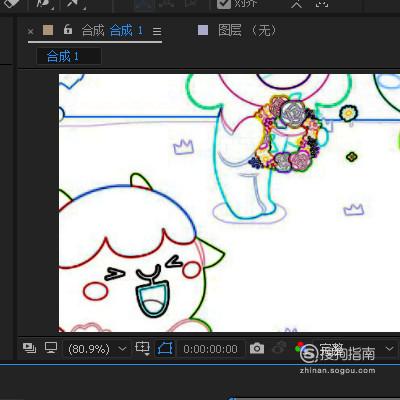Expand the resolution dropdown arrow

[x=389, y=349]
